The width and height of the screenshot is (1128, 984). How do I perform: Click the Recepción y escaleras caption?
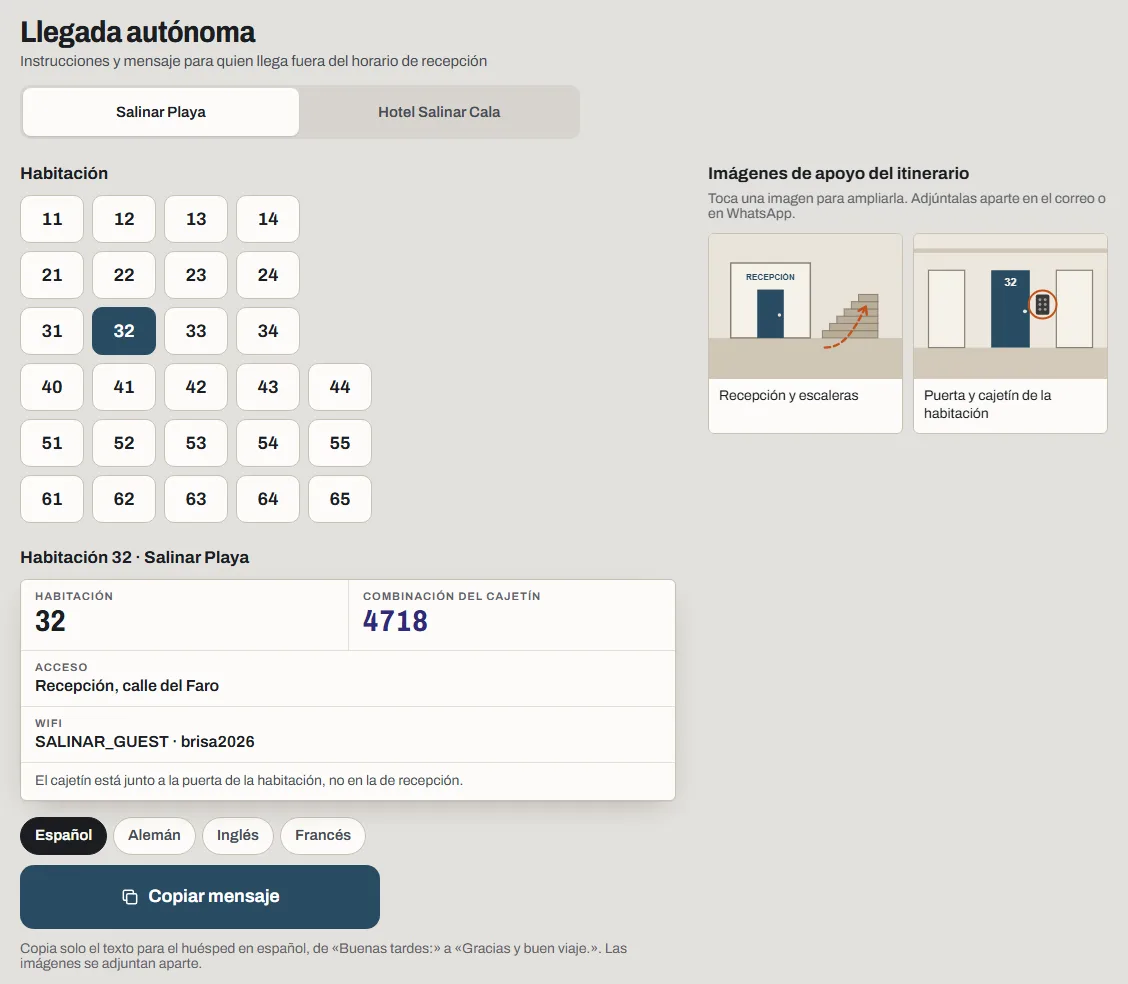[x=788, y=396]
